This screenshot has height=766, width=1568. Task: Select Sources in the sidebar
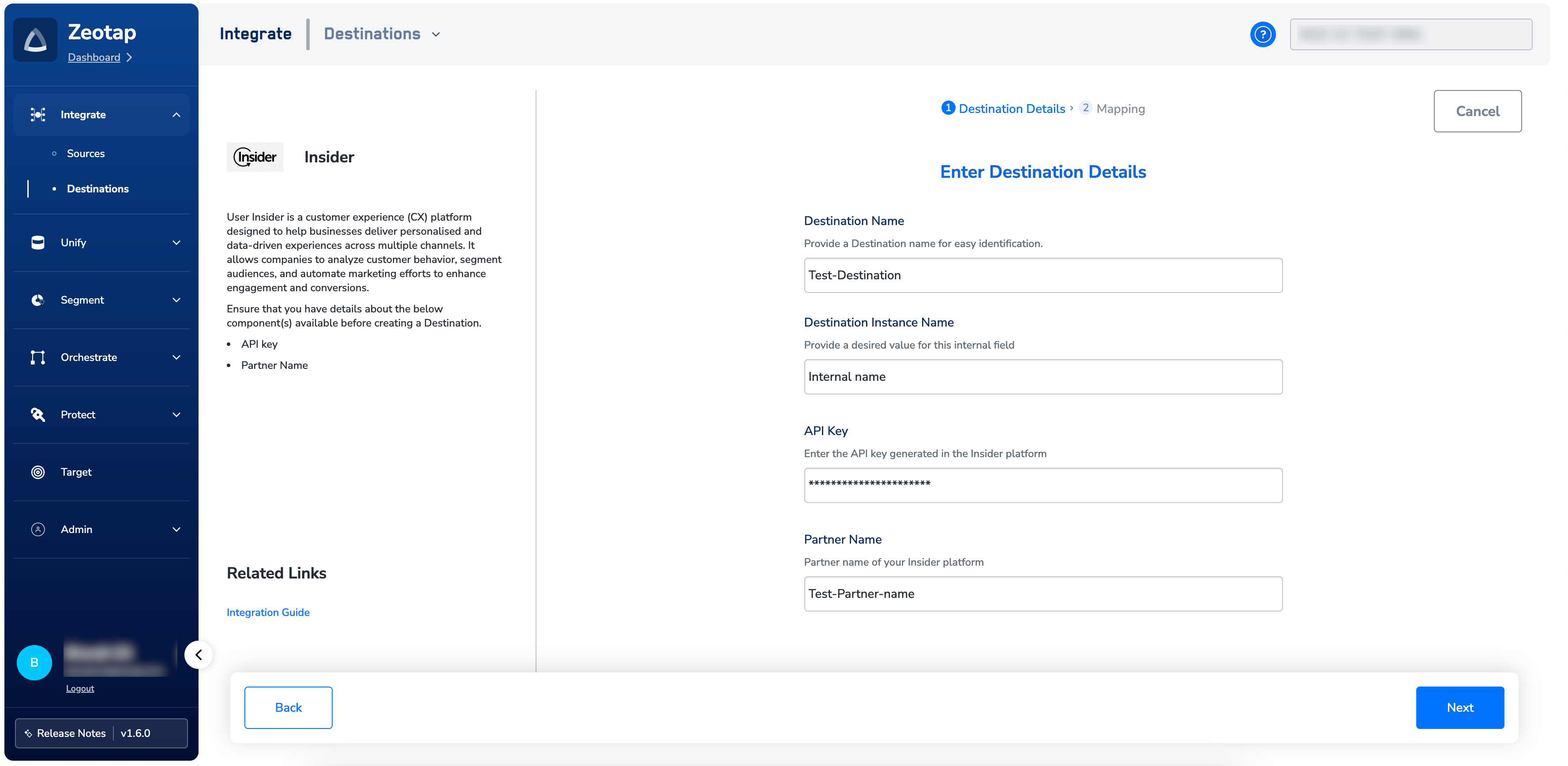pyautogui.click(x=85, y=154)
